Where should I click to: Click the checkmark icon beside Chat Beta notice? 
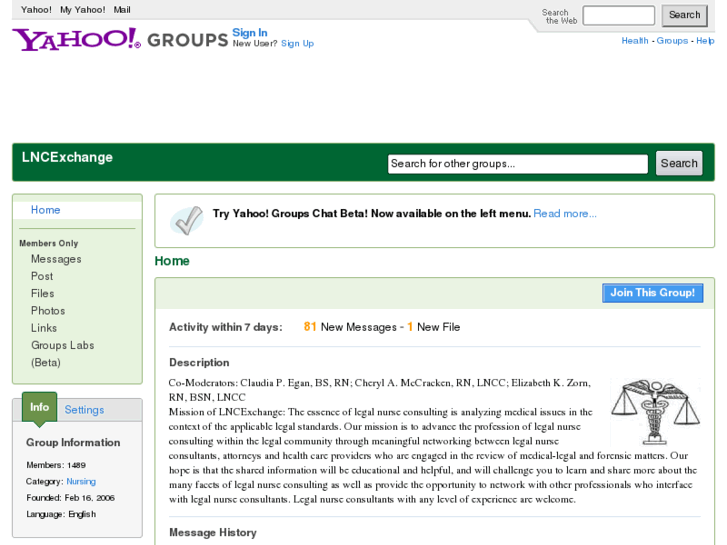(x=186, y=220)
